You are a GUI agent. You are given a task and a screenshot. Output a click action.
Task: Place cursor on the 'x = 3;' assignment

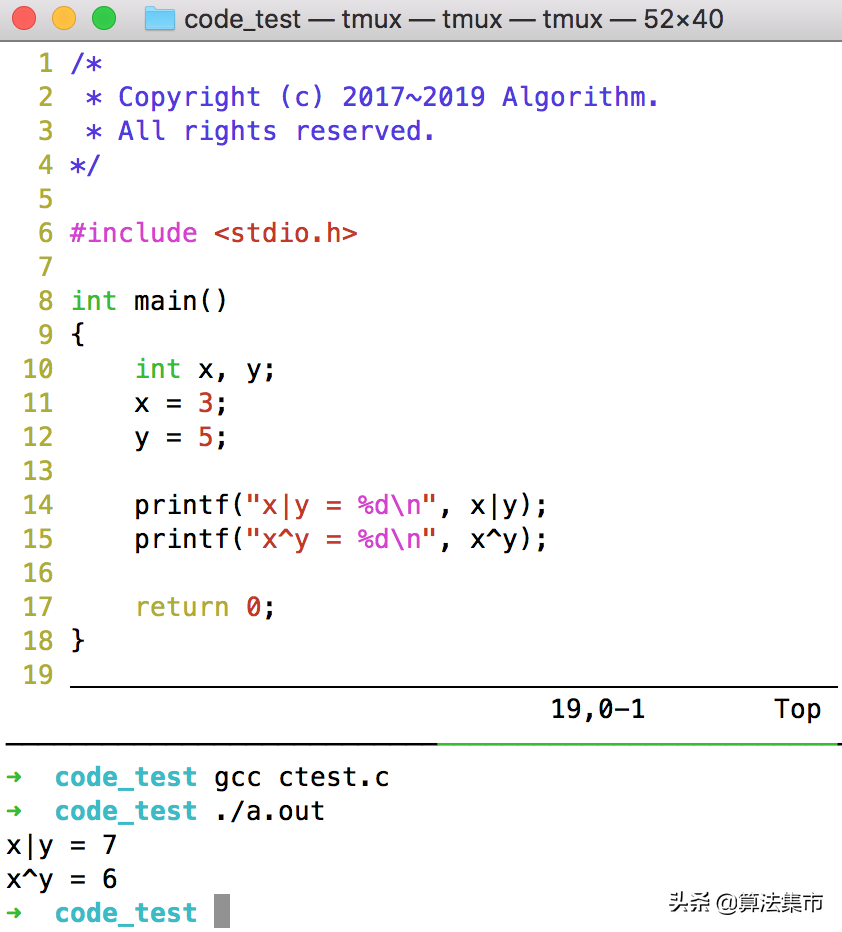click(x=181, y=404)
